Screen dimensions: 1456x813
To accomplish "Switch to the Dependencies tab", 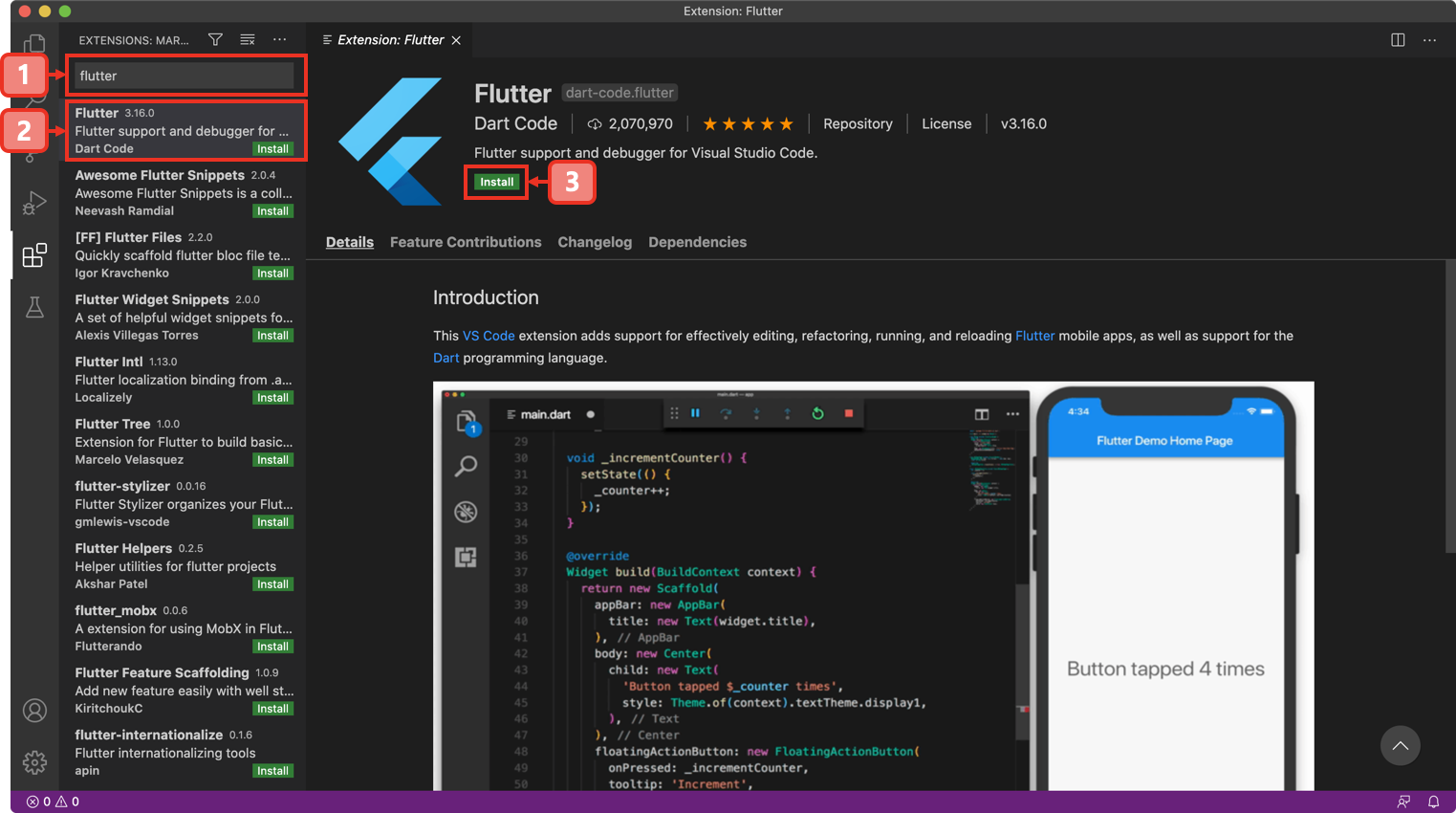I will (698, 242).
